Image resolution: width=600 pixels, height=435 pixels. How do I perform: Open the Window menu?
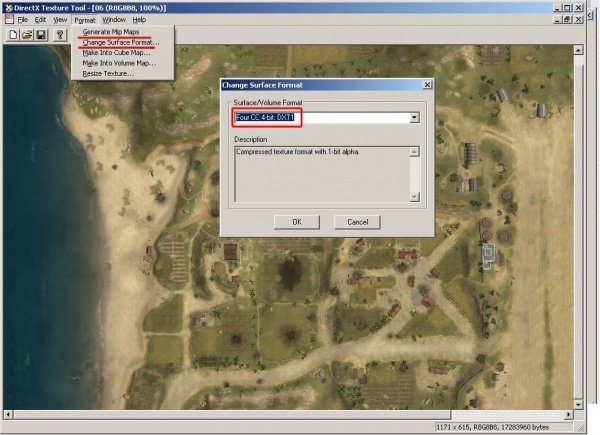[114, 20]
